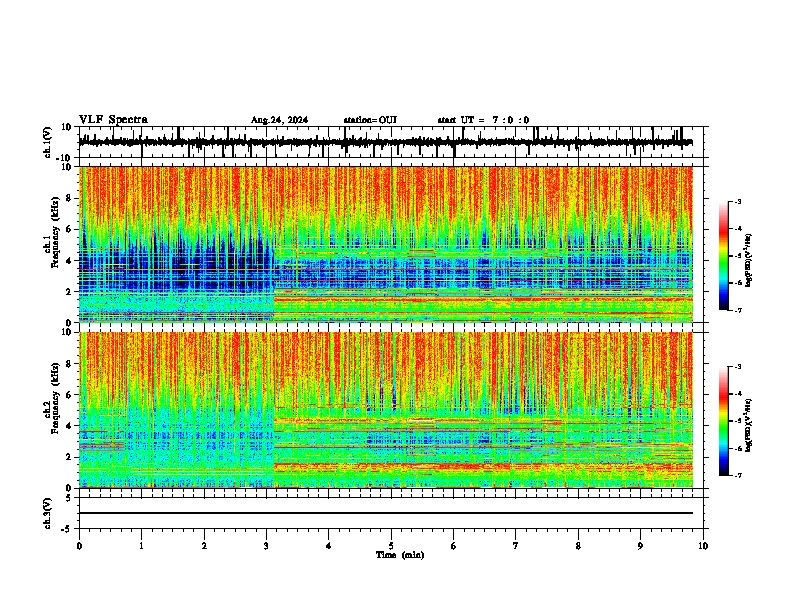Viewport: 792px width, 612px height.
Task: Click the ch.2 colorbar log(PSD) label
Action: click(x=749, y=425)
